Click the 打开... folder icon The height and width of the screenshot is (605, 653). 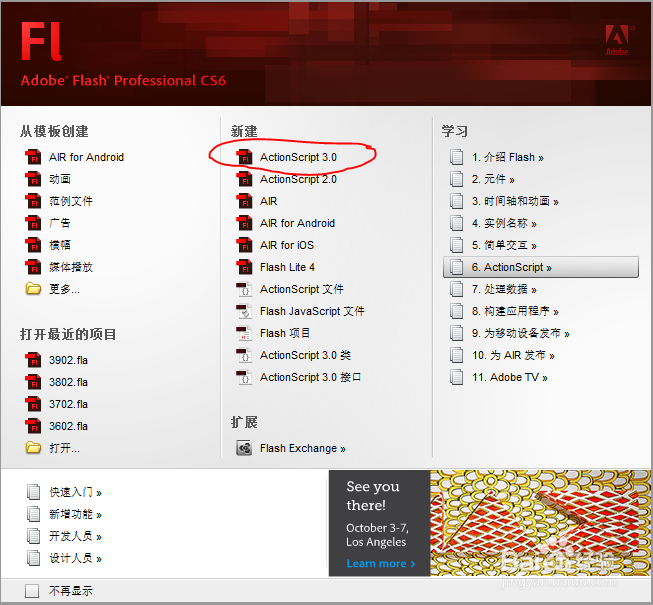point(33,448)
